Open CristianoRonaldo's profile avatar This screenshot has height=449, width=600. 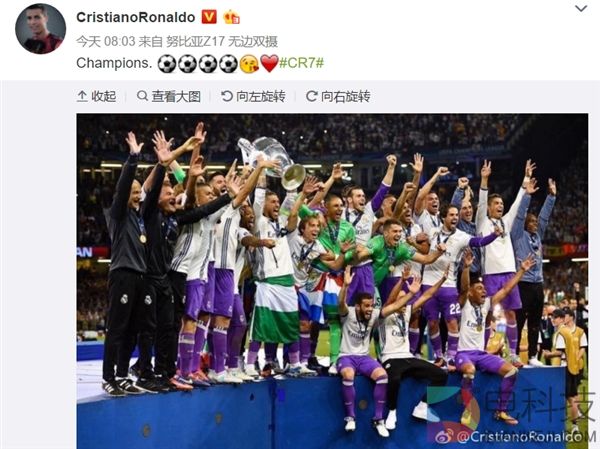(40, 29)
